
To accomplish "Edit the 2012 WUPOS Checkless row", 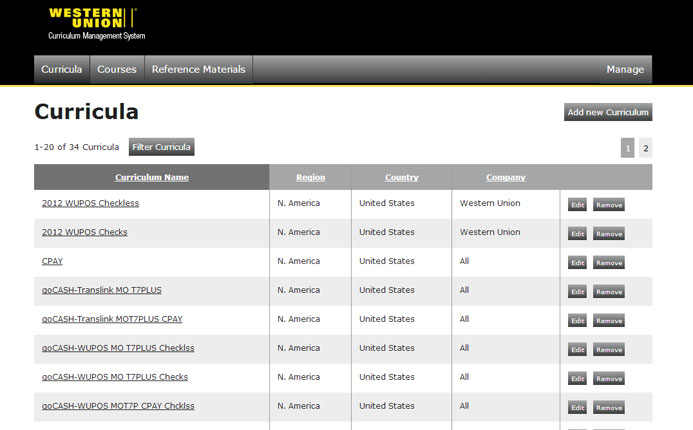I will 577,205.
